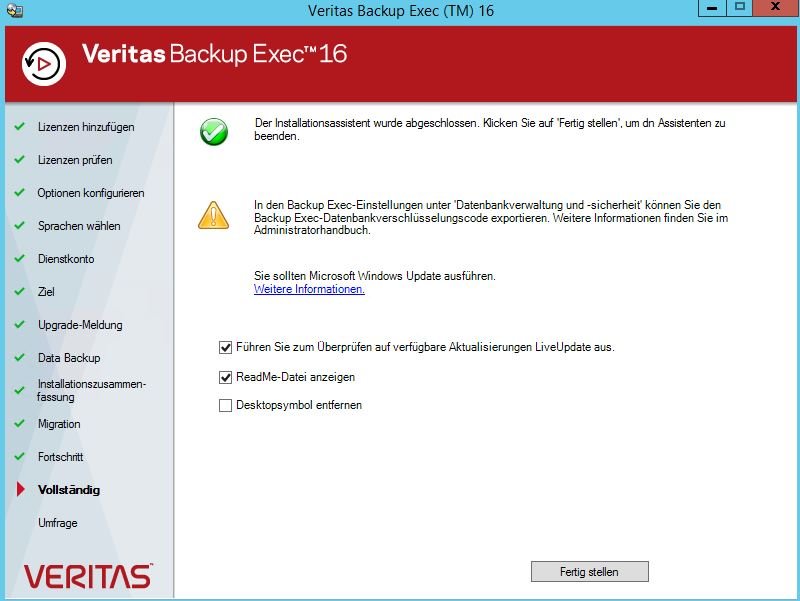Viewport: 800px width, 601px height.
Task: Minimize the installer window
Action: point(712,8)
